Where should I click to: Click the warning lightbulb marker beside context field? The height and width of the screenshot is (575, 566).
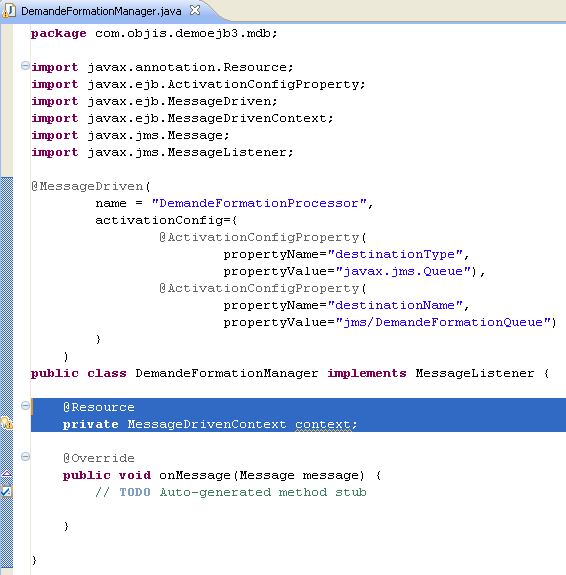tap(7, 423)
